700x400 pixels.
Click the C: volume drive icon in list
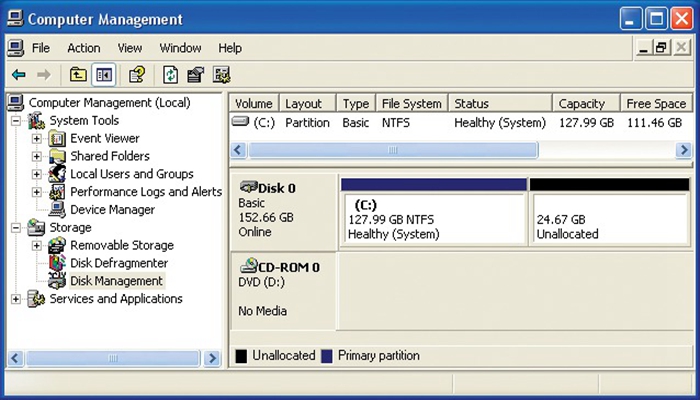click(x=241, y=121)
